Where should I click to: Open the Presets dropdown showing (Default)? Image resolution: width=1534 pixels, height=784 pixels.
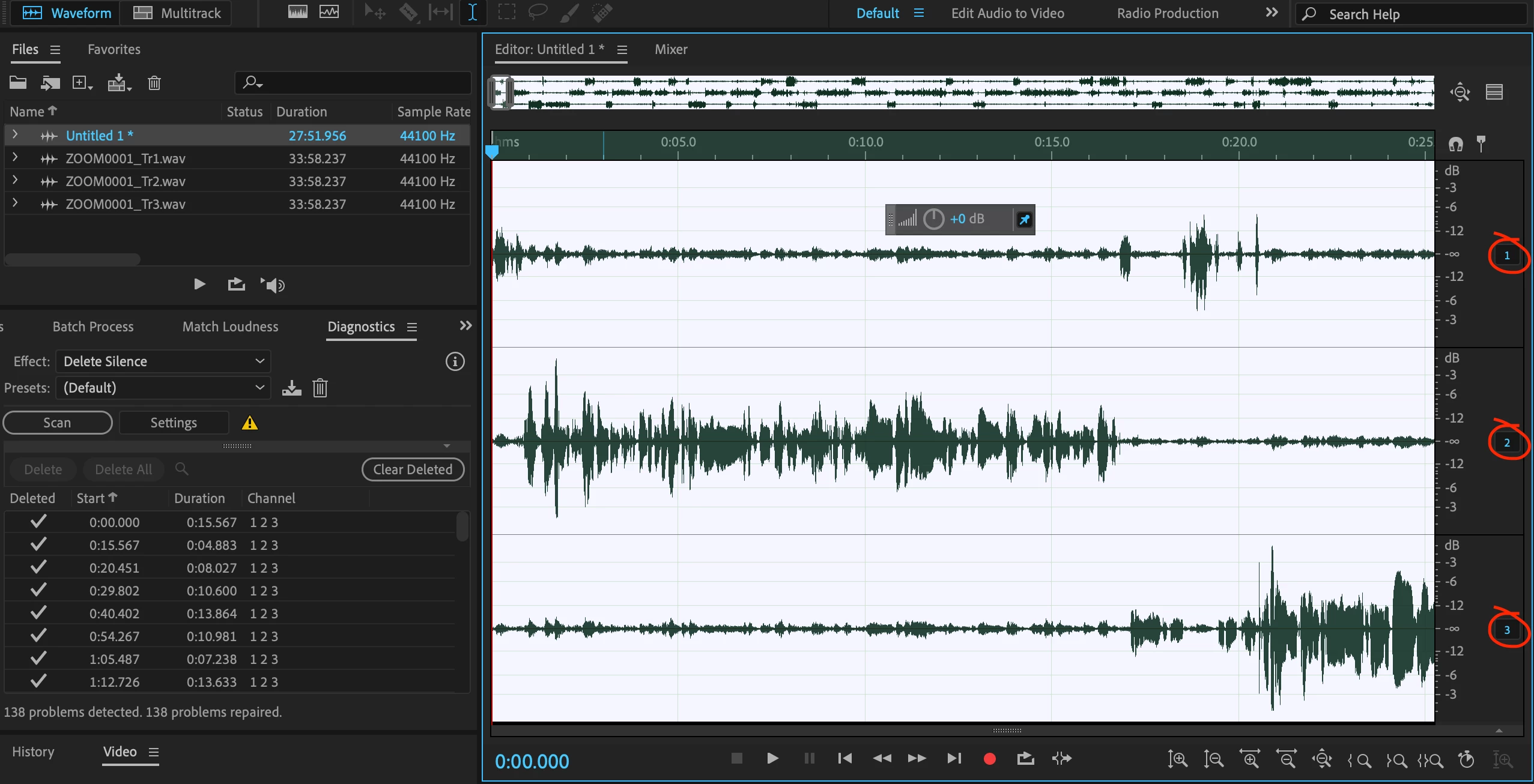pos(163,388)
